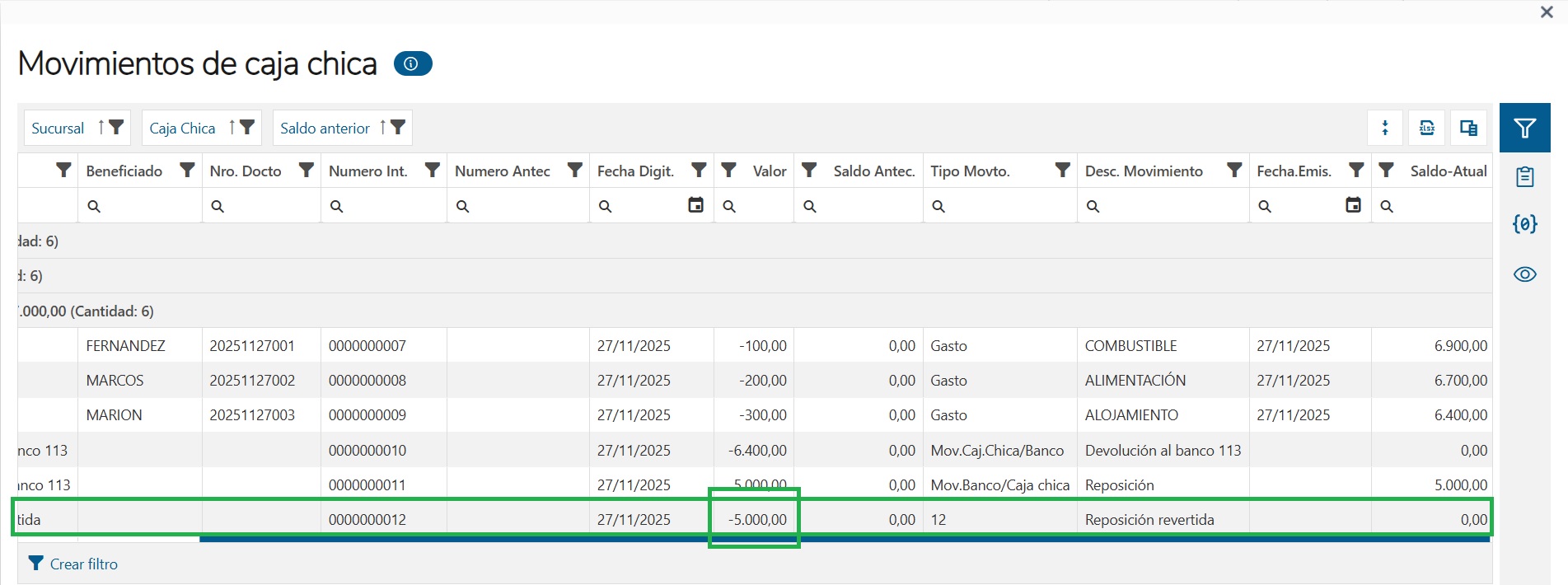Click the info icon beside the title

point(412,63)
